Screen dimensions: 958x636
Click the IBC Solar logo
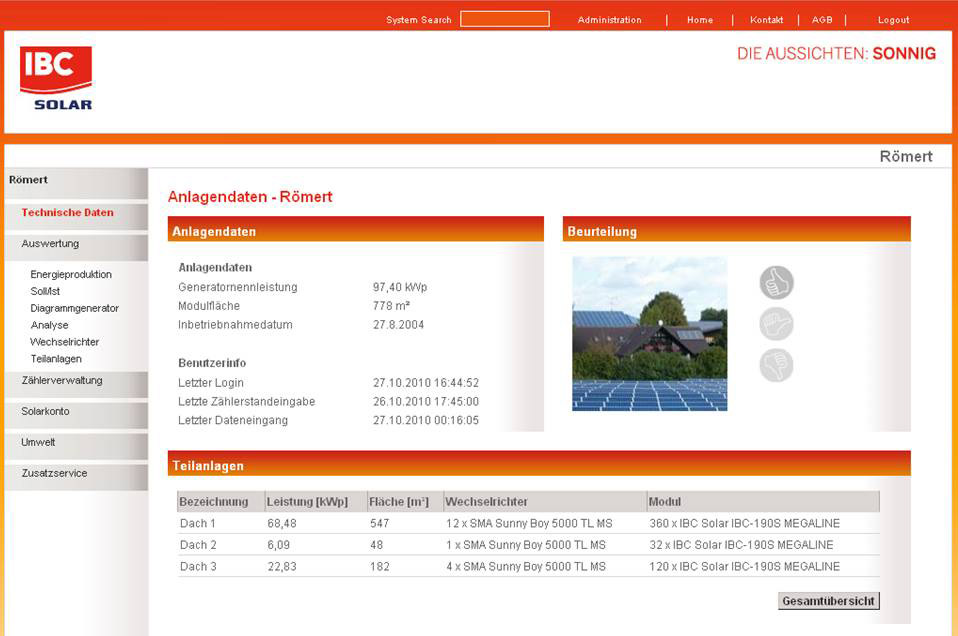tap(56, 78)
